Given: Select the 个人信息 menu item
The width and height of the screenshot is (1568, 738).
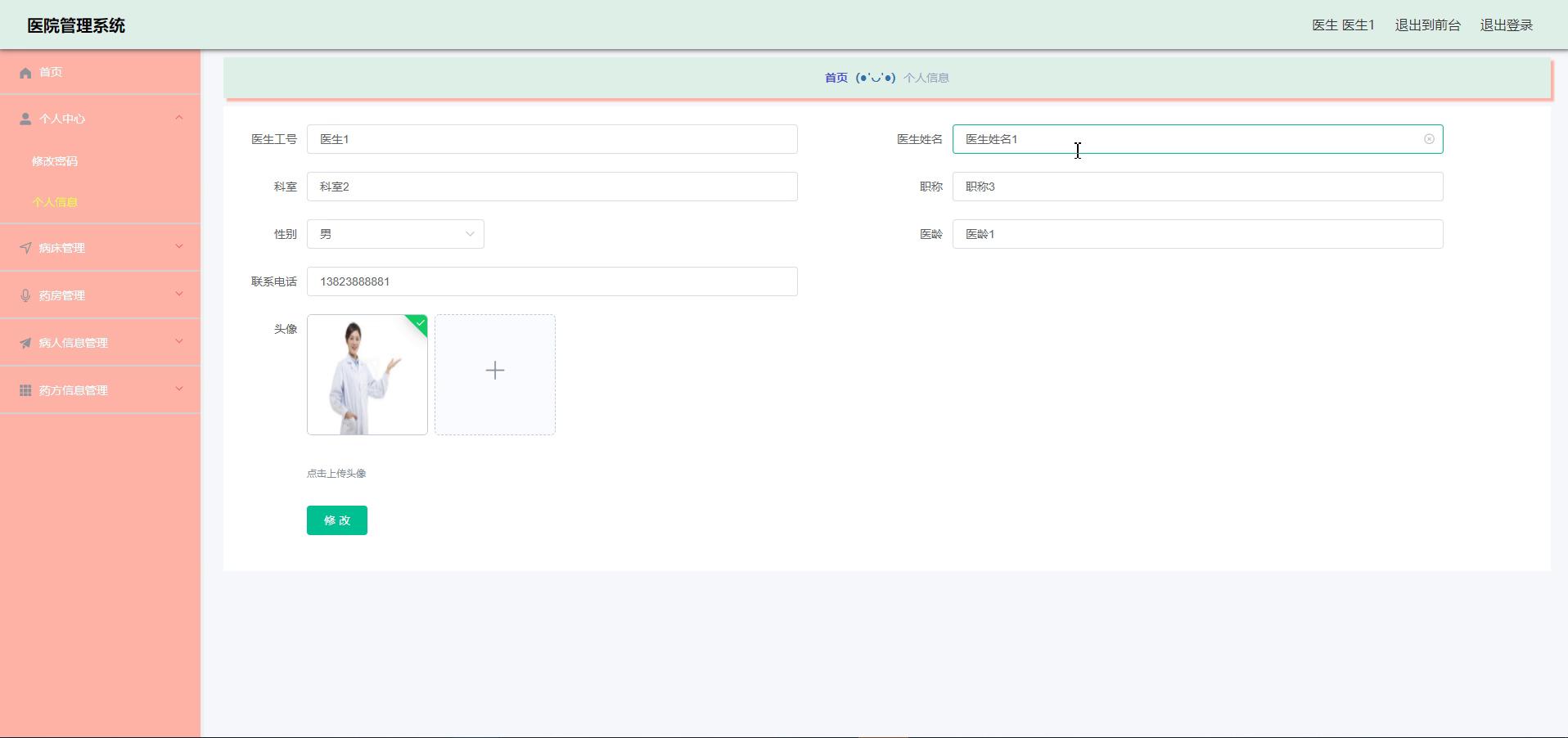Looking at the screenshot, I should [55, 202].
